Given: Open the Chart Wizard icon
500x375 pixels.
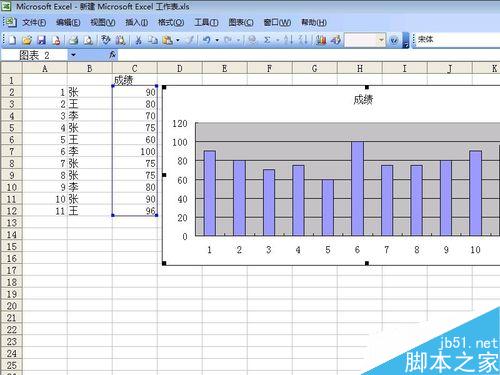Looking at the screenshot, I should pyautogui.click(x=321, y=40).
